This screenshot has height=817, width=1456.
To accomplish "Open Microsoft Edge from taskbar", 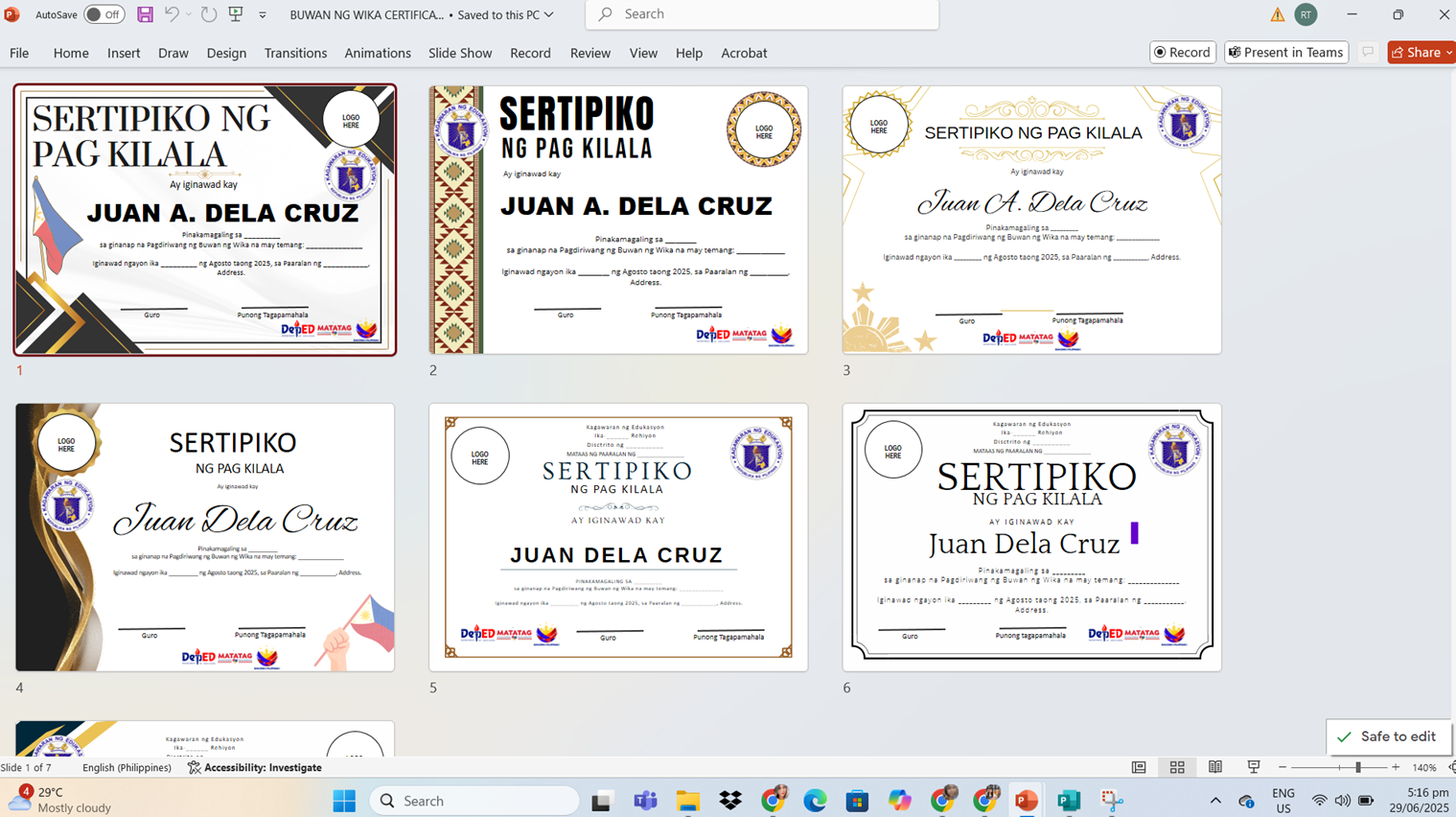I will click(815, 801).
